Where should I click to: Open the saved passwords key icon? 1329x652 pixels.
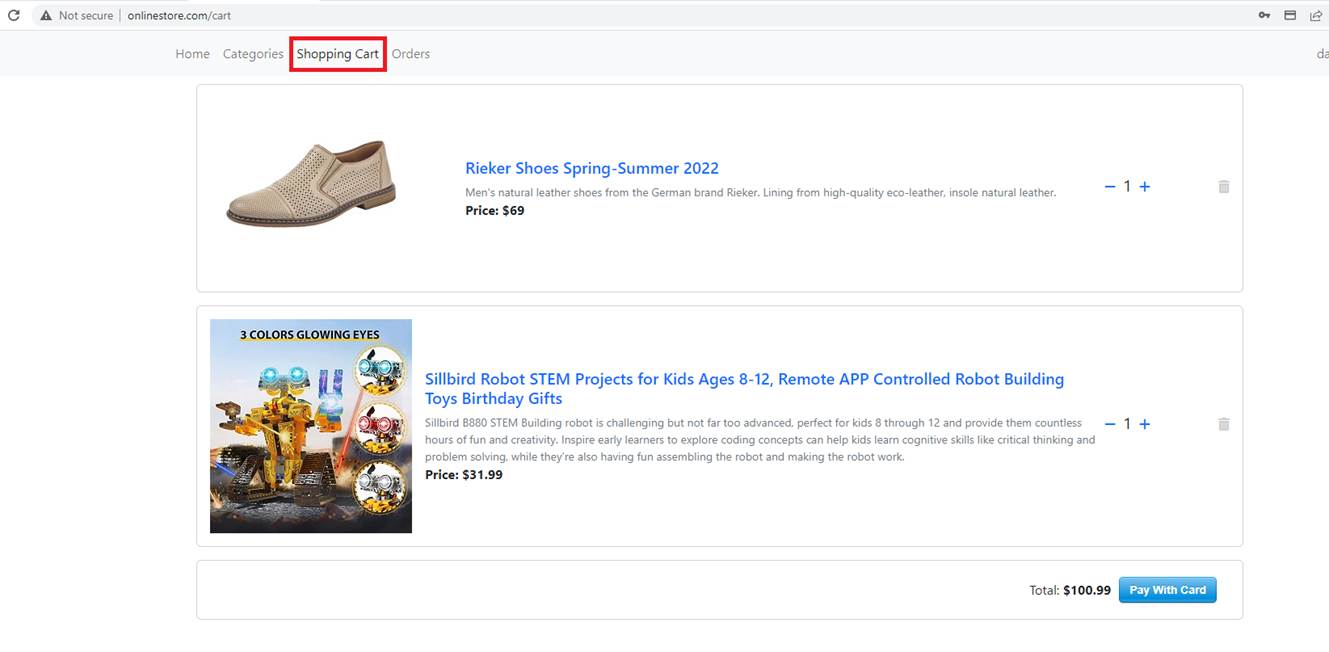pyautogui.click(x=1264, y=15)
